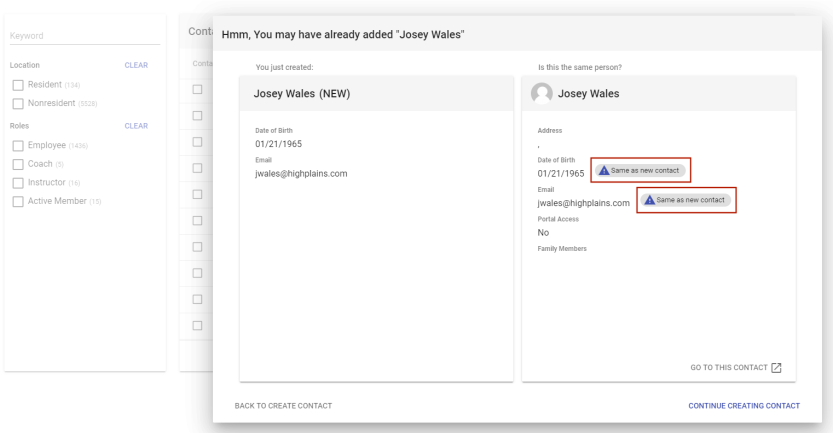This screenshot has width=833, height=433.
Task: Select the first contact row checkbox in list
Action: click(198, 90)
